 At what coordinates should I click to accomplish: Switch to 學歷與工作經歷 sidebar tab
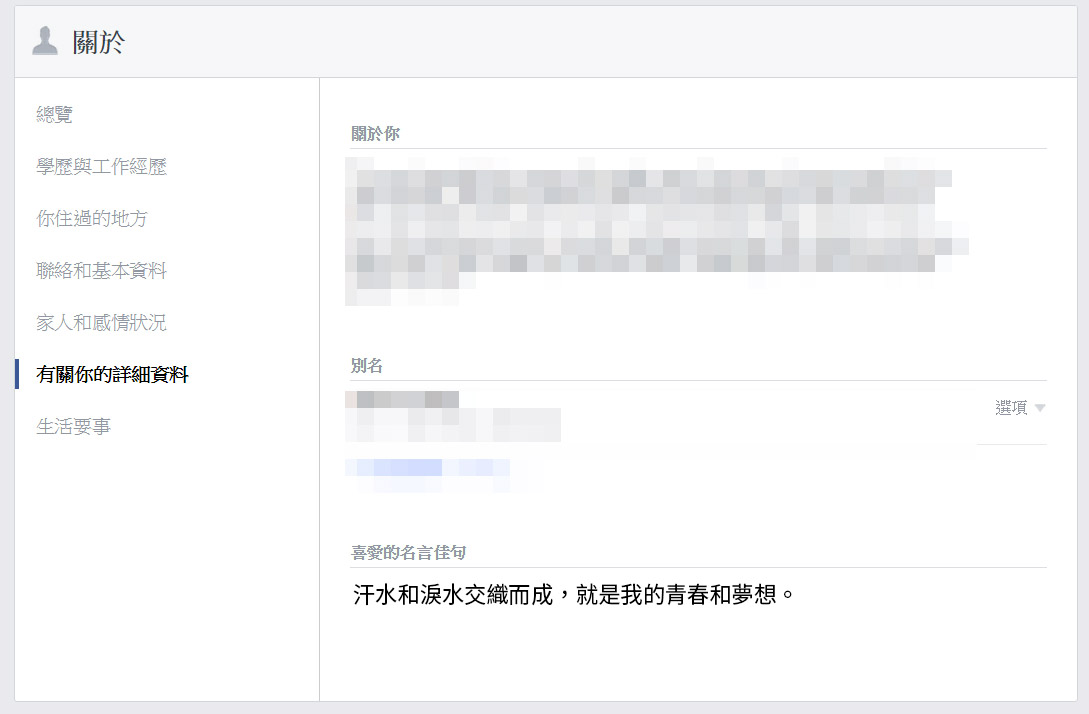coord(101,167)
